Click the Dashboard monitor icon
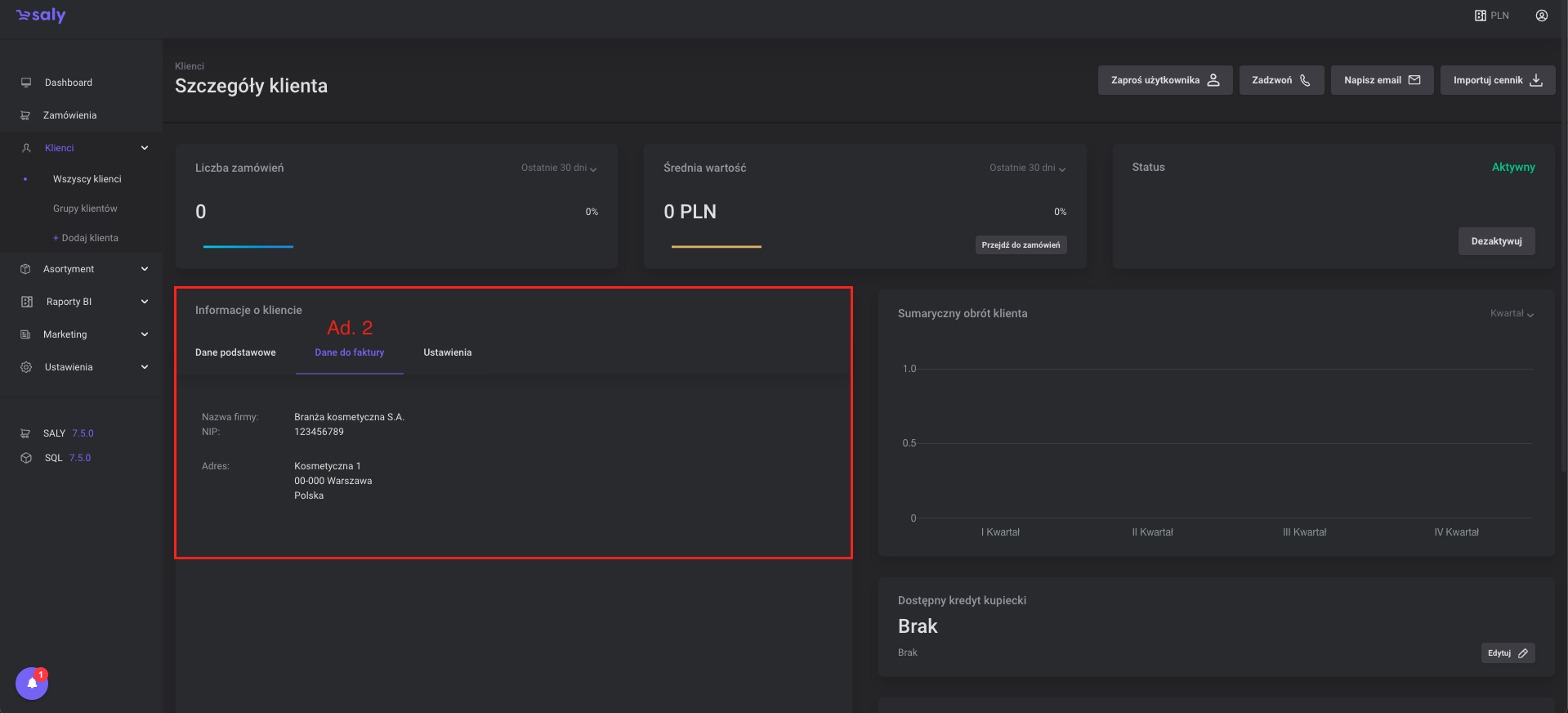This screenshot has height=713, width=1568. point(26,83)
